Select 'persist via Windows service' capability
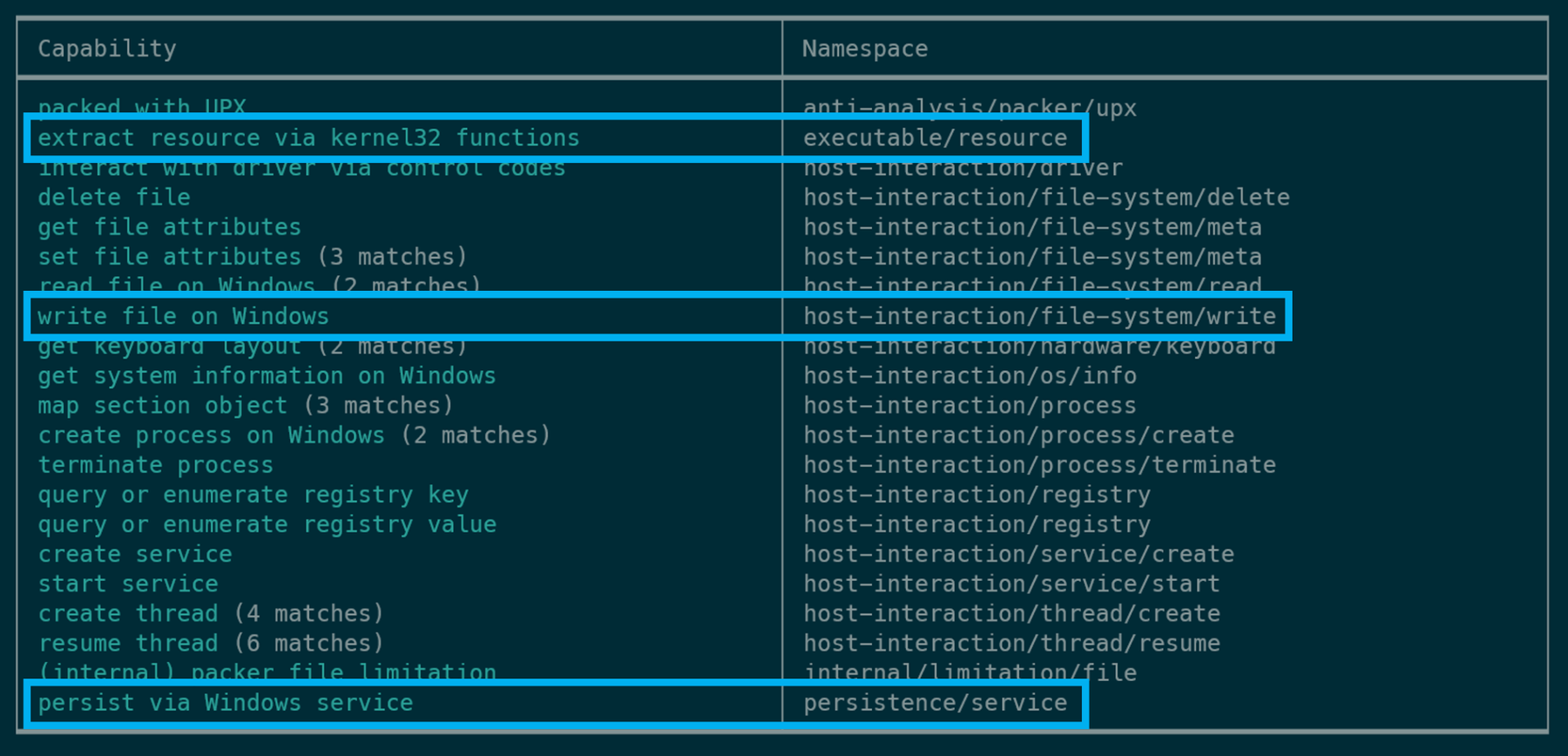Viewport: 1568px width, 756px height. click(x=225, y=703)
